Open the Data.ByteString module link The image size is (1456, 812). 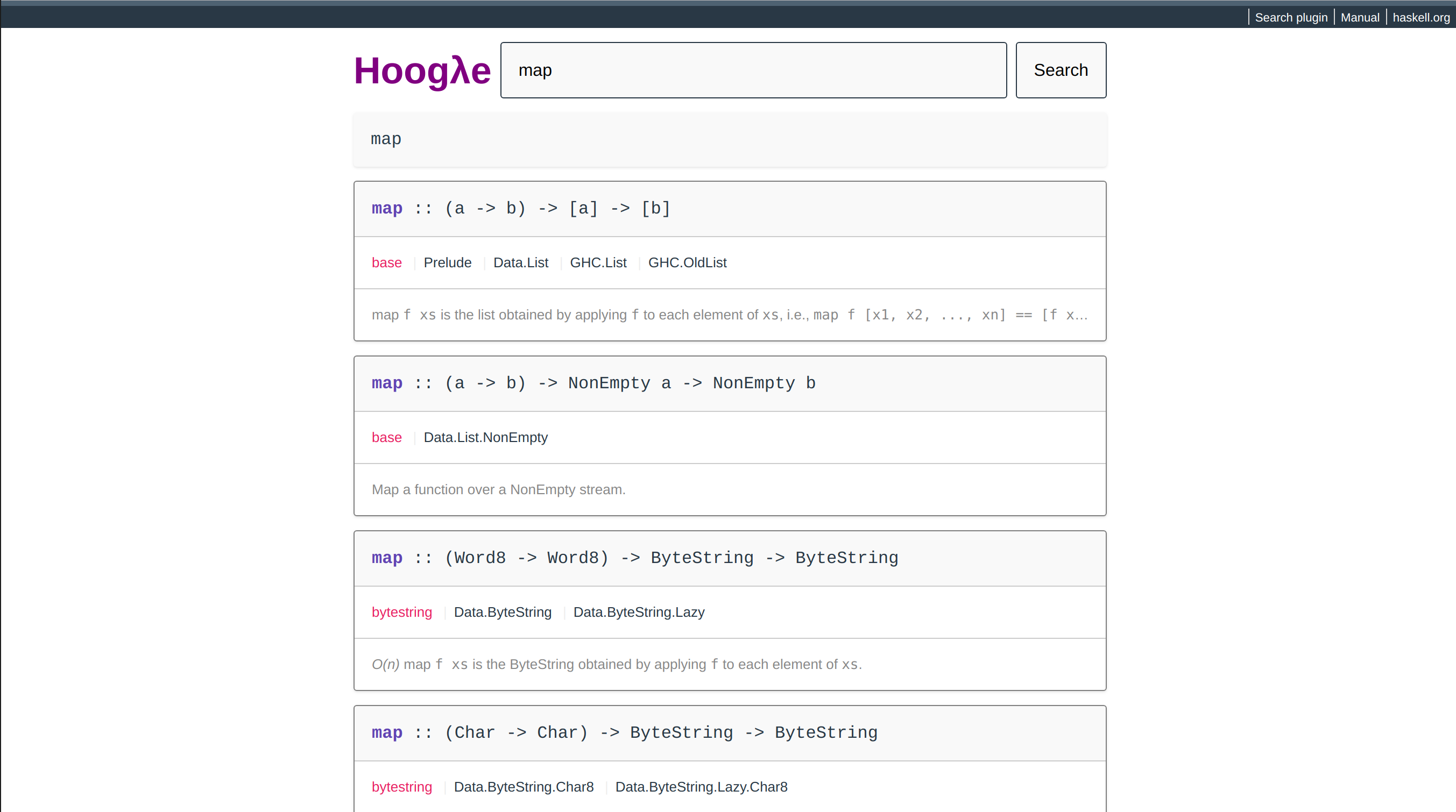pos(503,612)
